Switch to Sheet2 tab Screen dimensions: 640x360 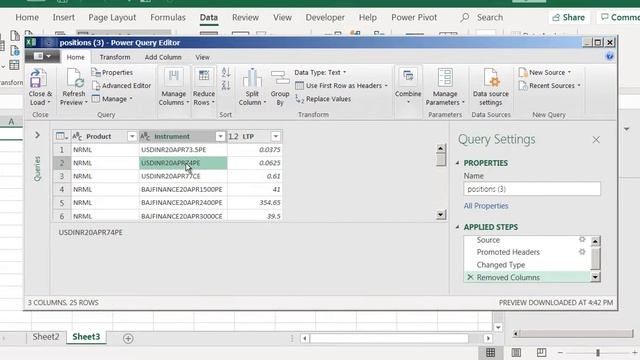tap(46, 337)
